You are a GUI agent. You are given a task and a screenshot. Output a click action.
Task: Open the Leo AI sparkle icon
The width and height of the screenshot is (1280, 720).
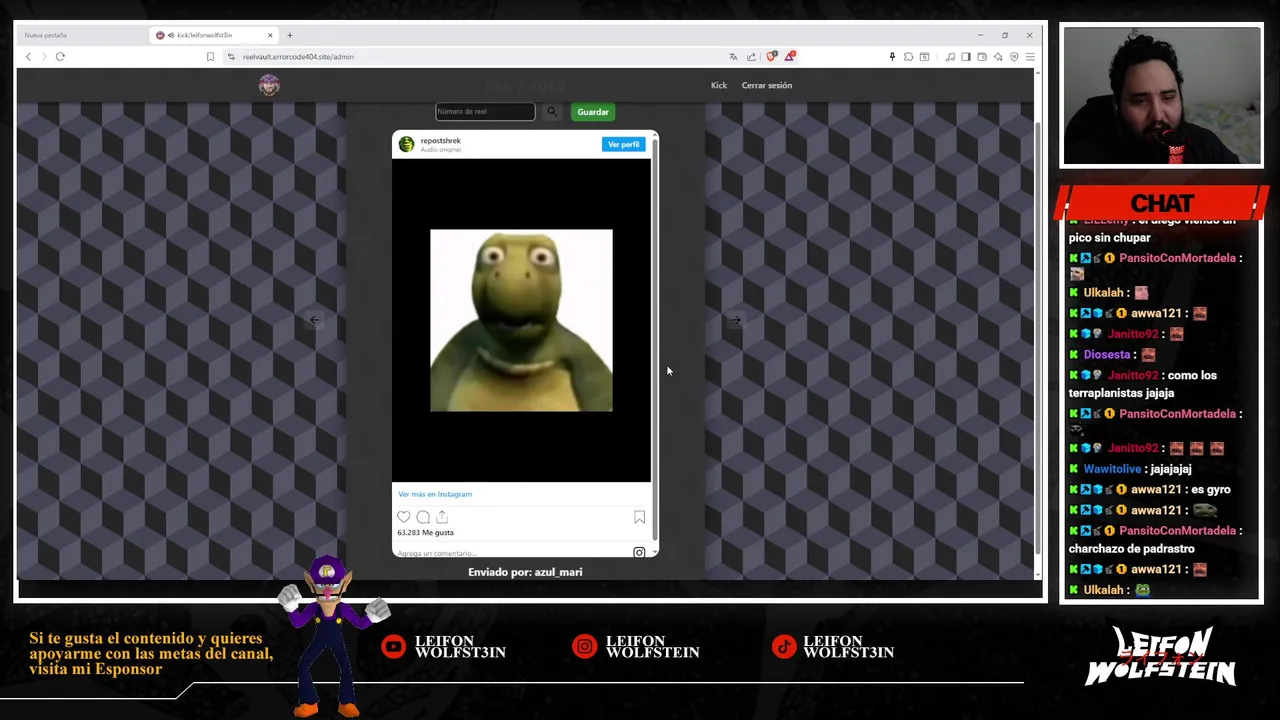998,57
